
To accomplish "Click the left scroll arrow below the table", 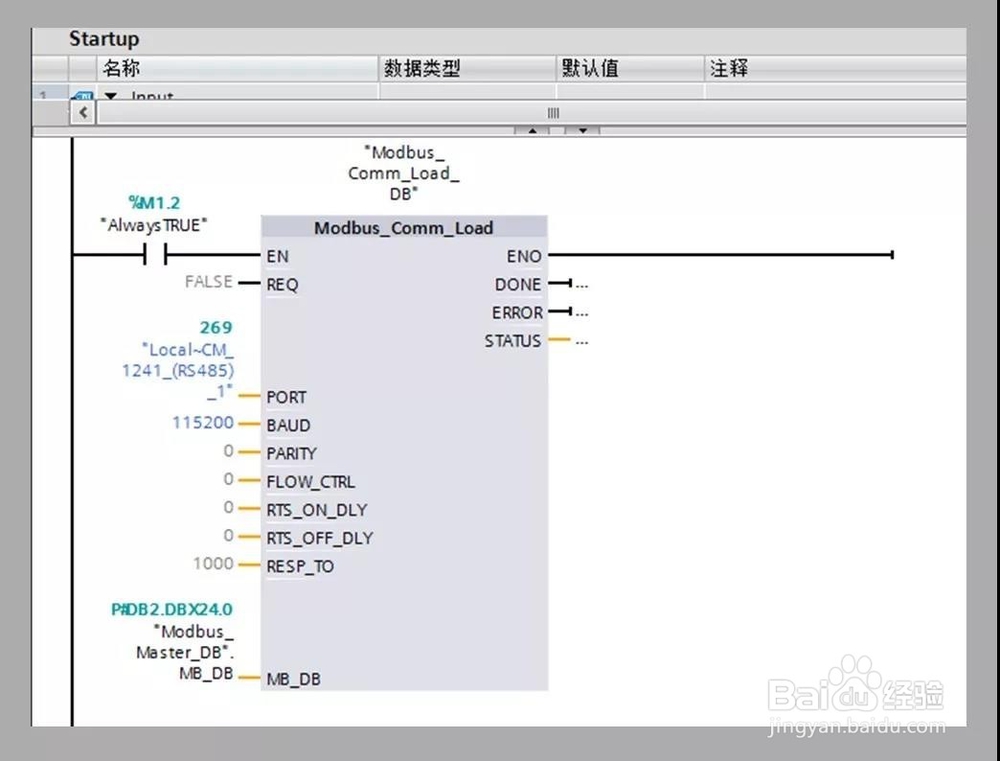I will click(82, 113).
